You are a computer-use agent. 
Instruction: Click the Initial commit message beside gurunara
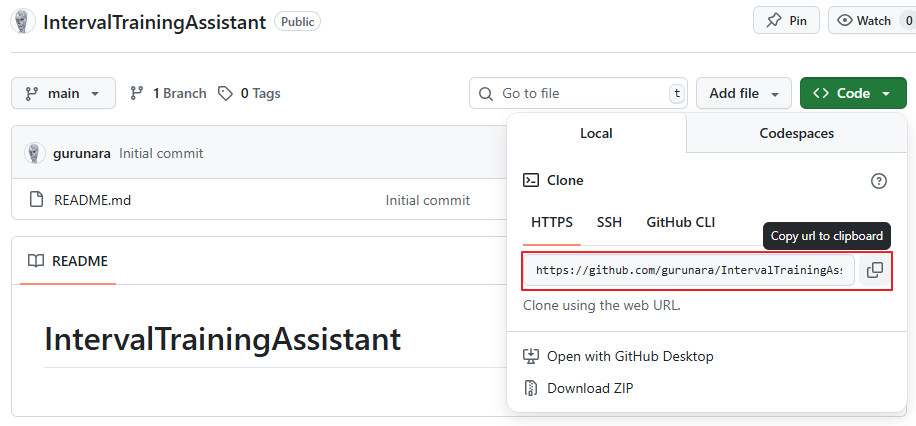click(x=161, y=154)
